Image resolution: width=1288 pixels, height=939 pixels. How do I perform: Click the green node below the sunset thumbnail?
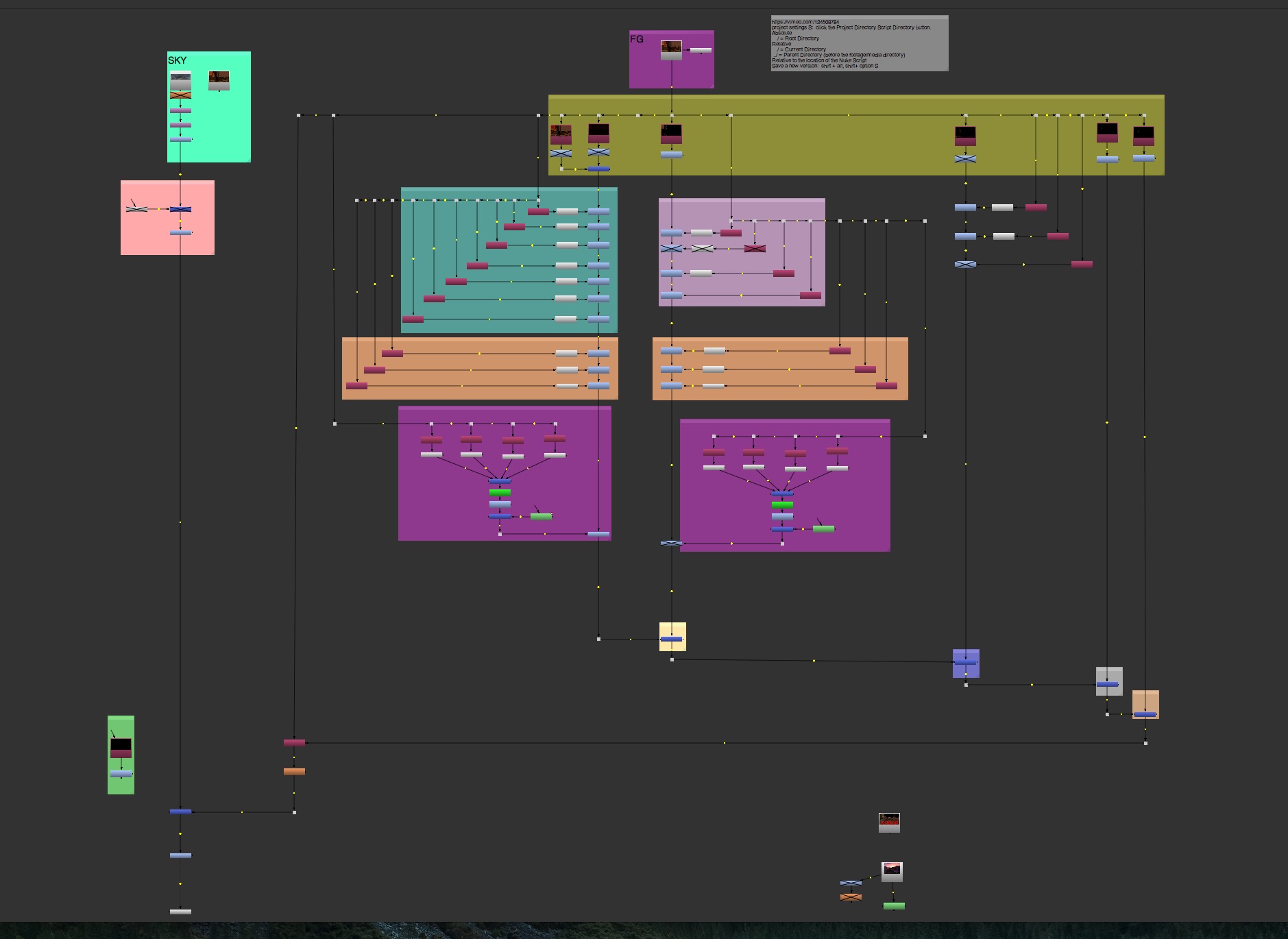[893, 906]
